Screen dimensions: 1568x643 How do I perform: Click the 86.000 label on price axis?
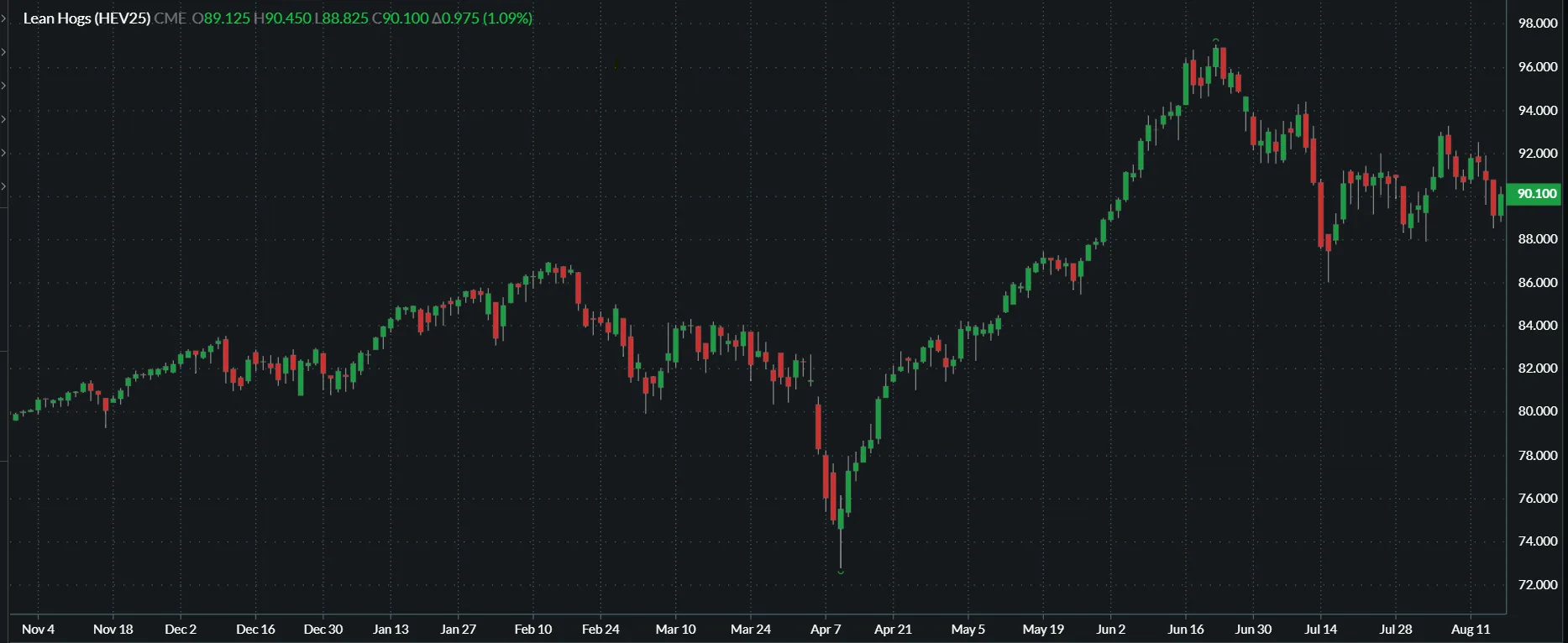(1537, 283)
